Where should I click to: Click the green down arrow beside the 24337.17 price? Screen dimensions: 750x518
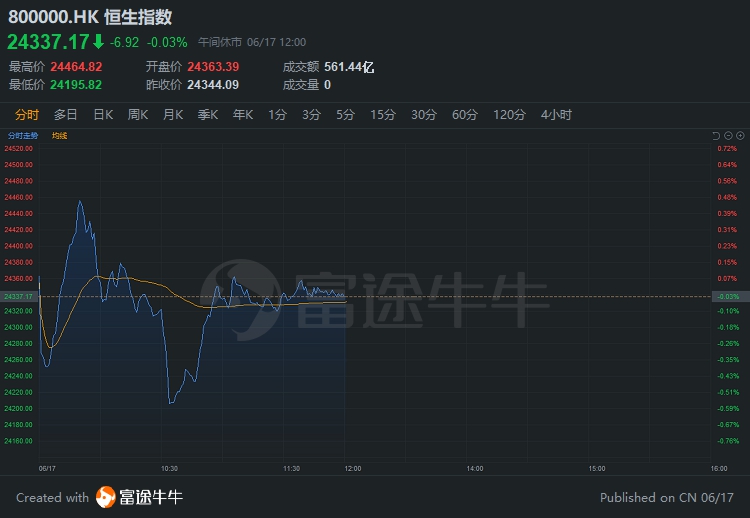[99, 42]
